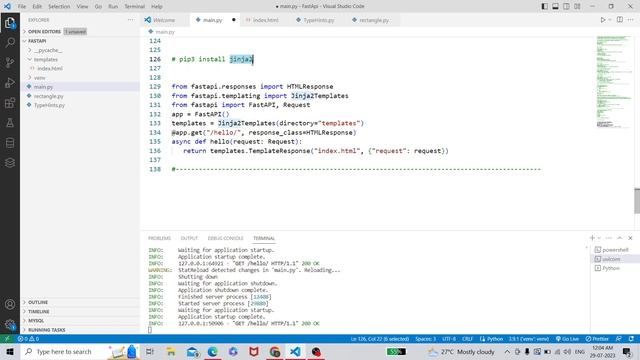
Task: Open the Database view in activity bar
Action: pos(10,142)
